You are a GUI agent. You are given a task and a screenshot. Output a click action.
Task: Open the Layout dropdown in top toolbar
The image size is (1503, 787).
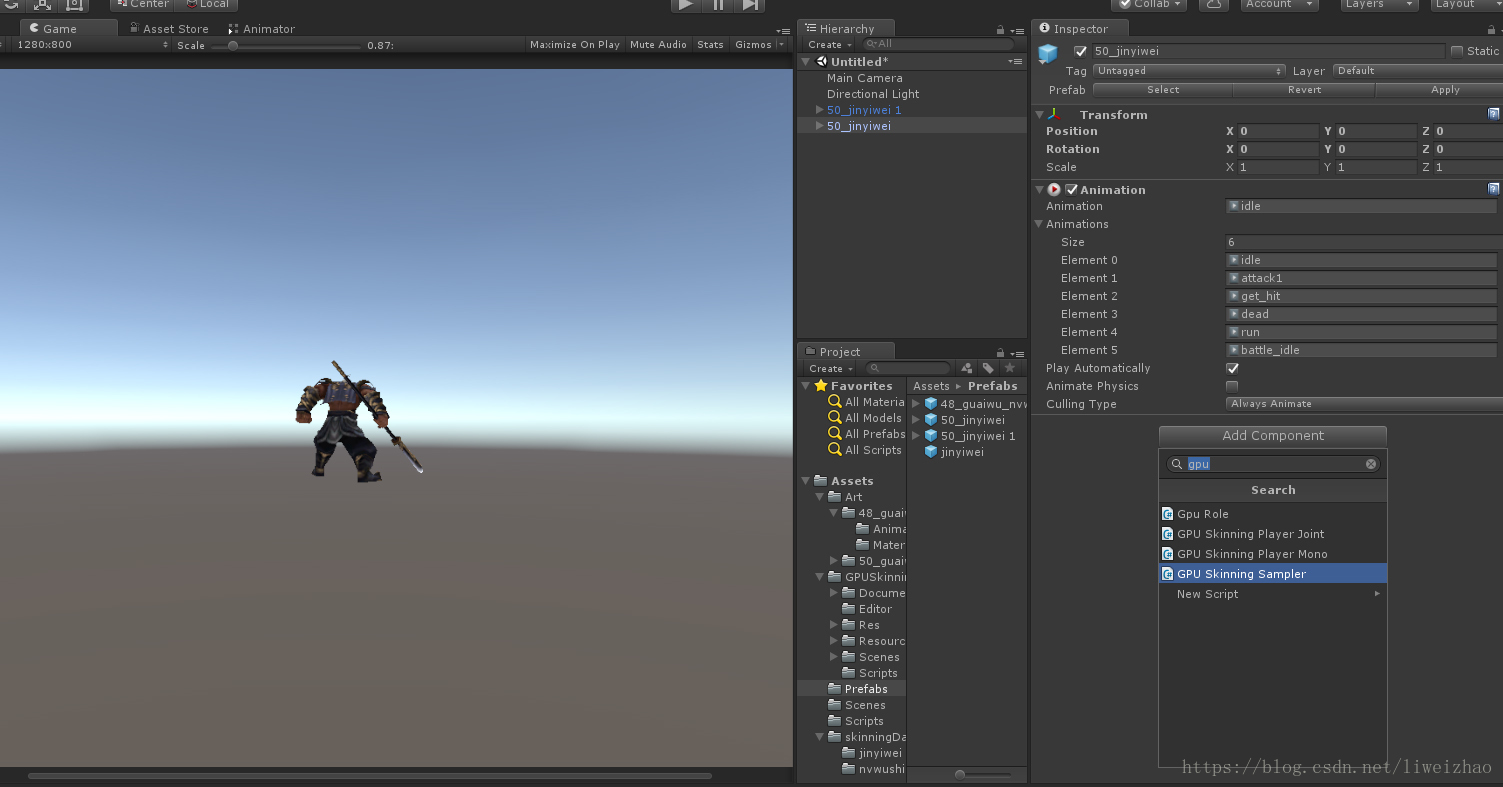(1466, 5)
